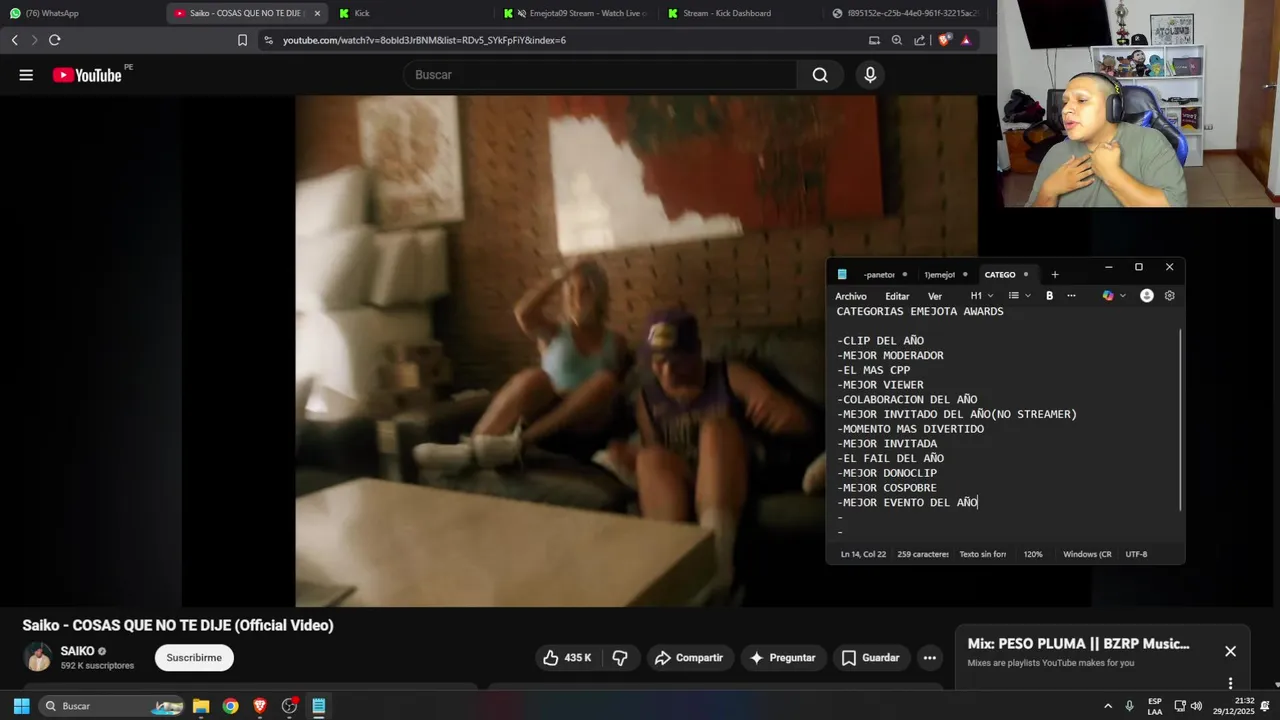Click the YouTube search magnifier button

pos(820,75)
